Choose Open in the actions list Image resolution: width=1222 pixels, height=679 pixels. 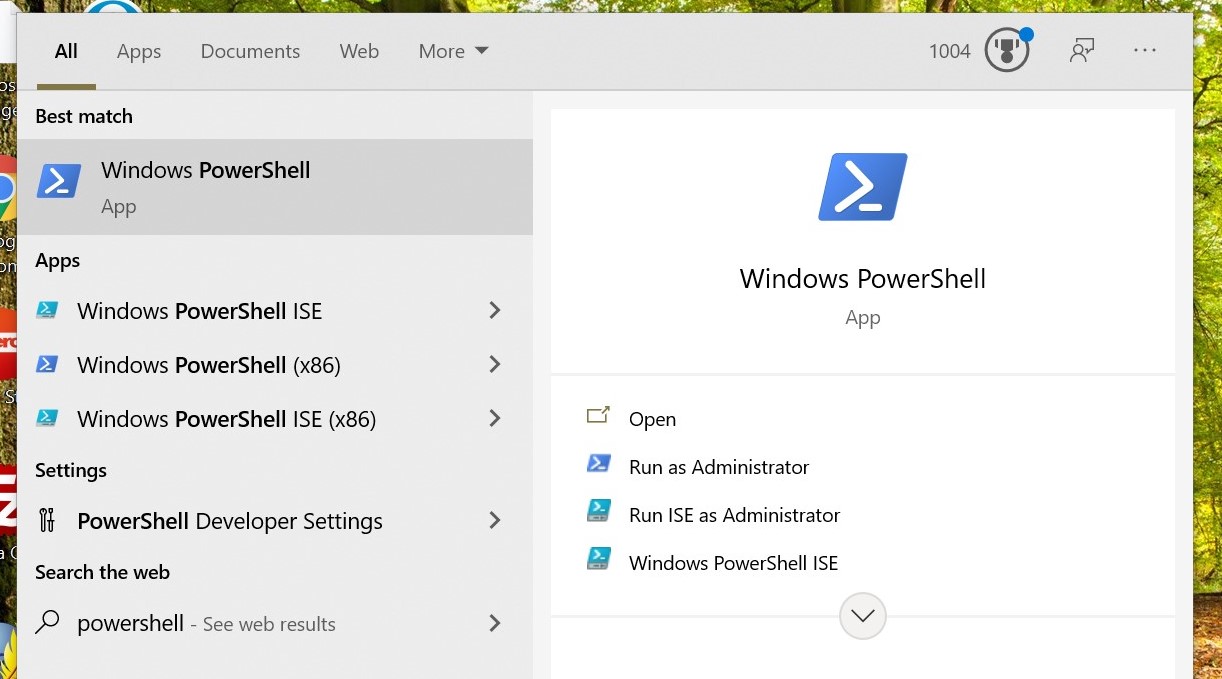652,419
